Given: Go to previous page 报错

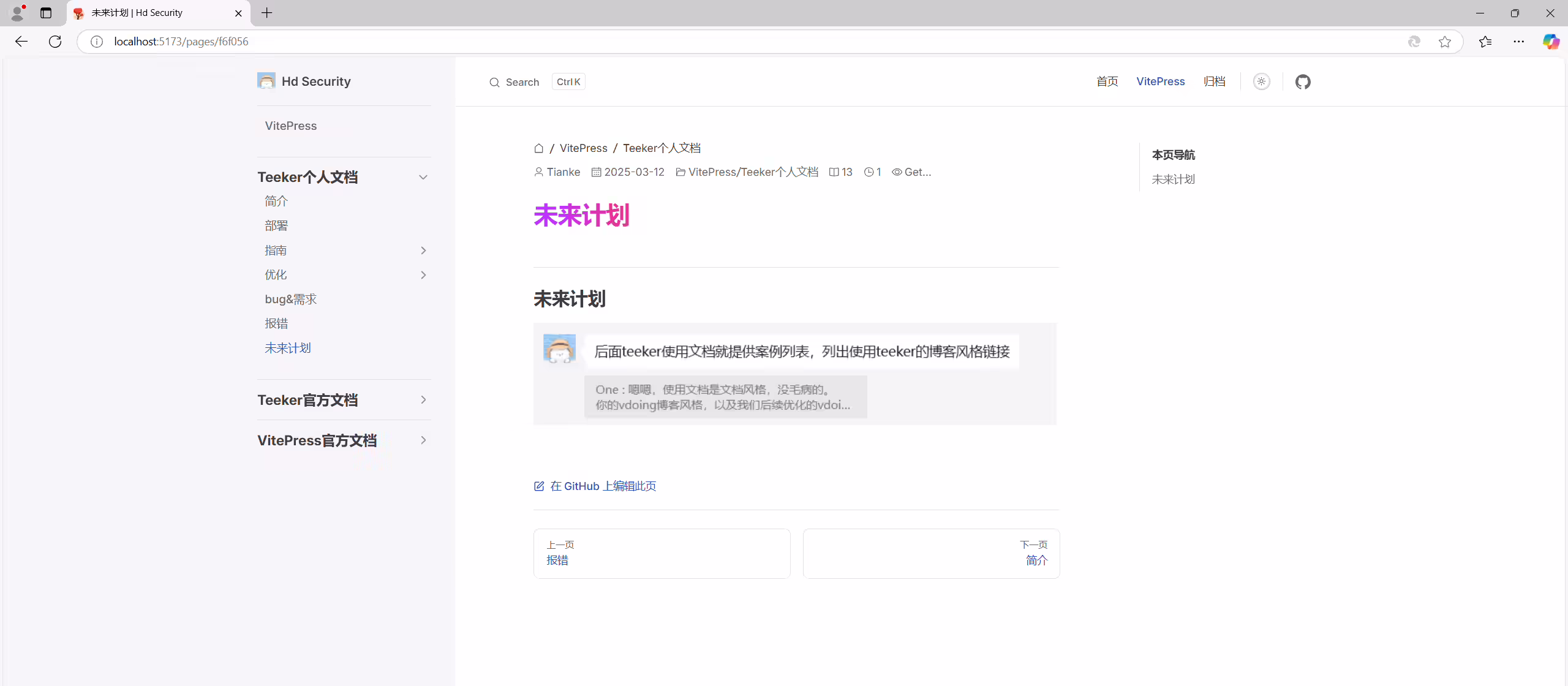Looking at the screenshot, I should 661,554.
